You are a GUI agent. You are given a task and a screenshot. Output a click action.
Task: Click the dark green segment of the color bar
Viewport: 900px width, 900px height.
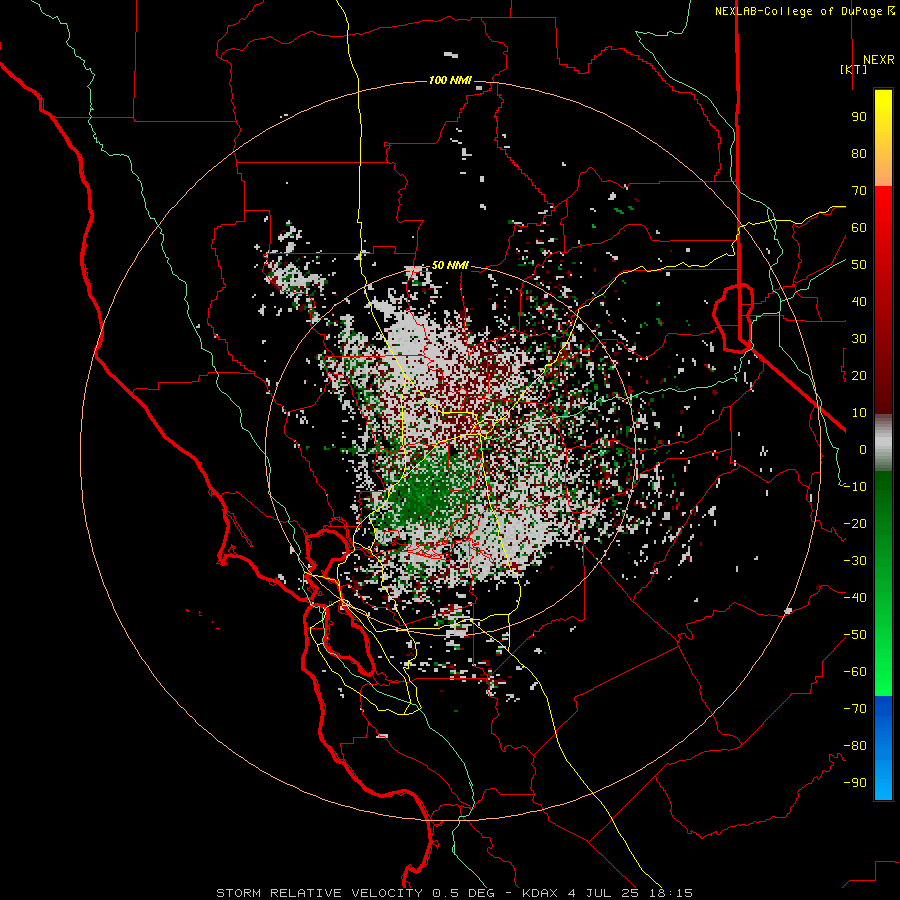pos(883,511)
